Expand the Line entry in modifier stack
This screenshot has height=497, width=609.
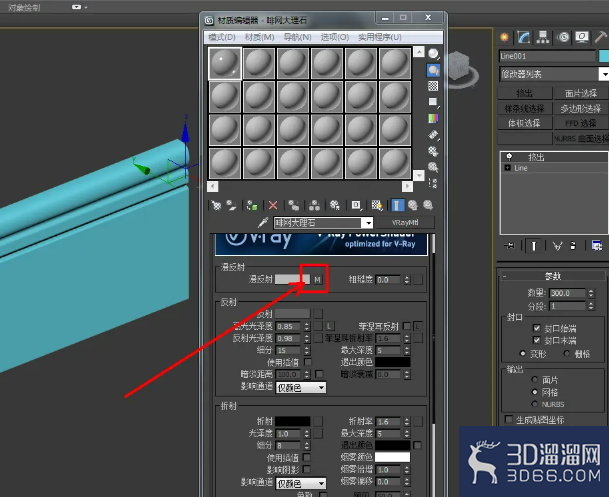508,168
